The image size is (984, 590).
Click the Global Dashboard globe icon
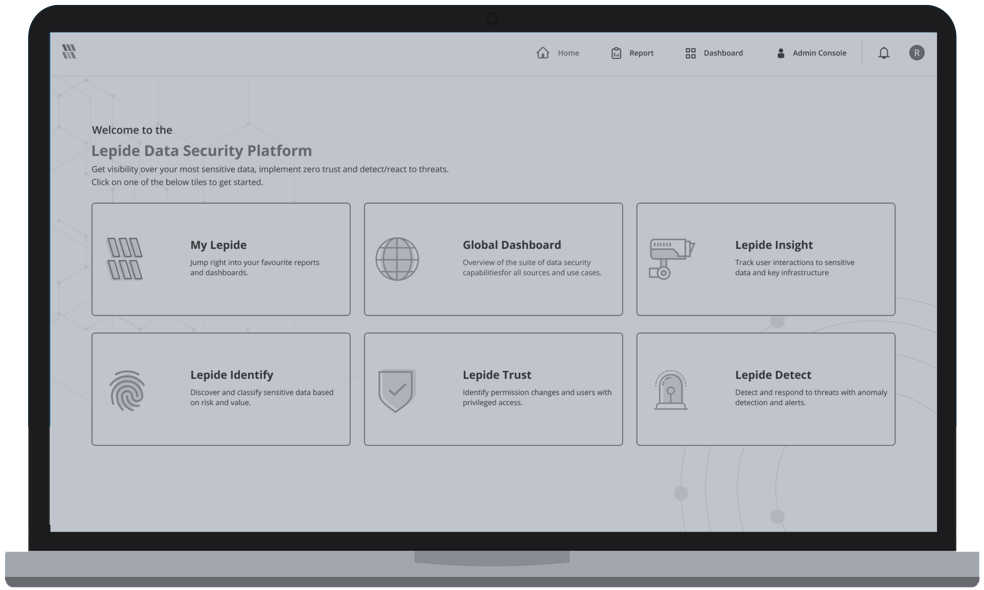pos(397,259)
